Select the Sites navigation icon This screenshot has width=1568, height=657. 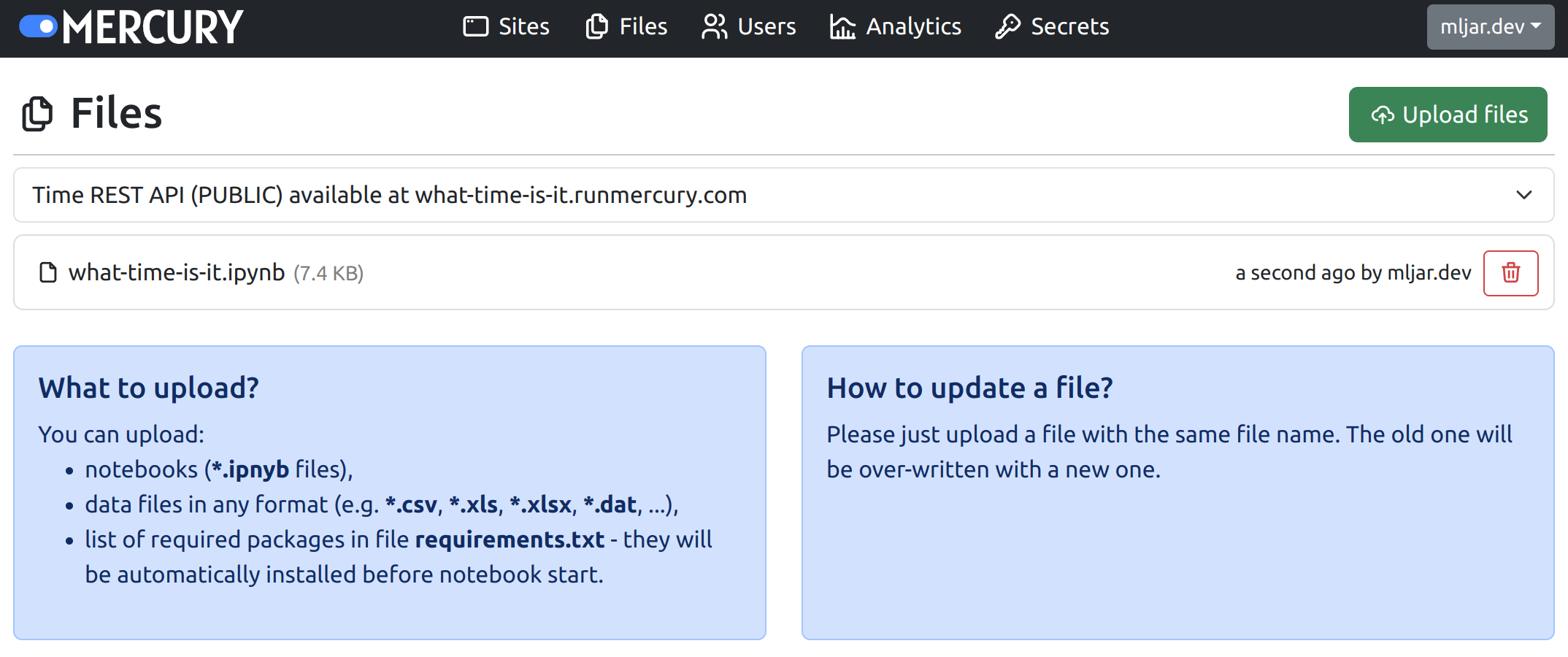point(474,26)
